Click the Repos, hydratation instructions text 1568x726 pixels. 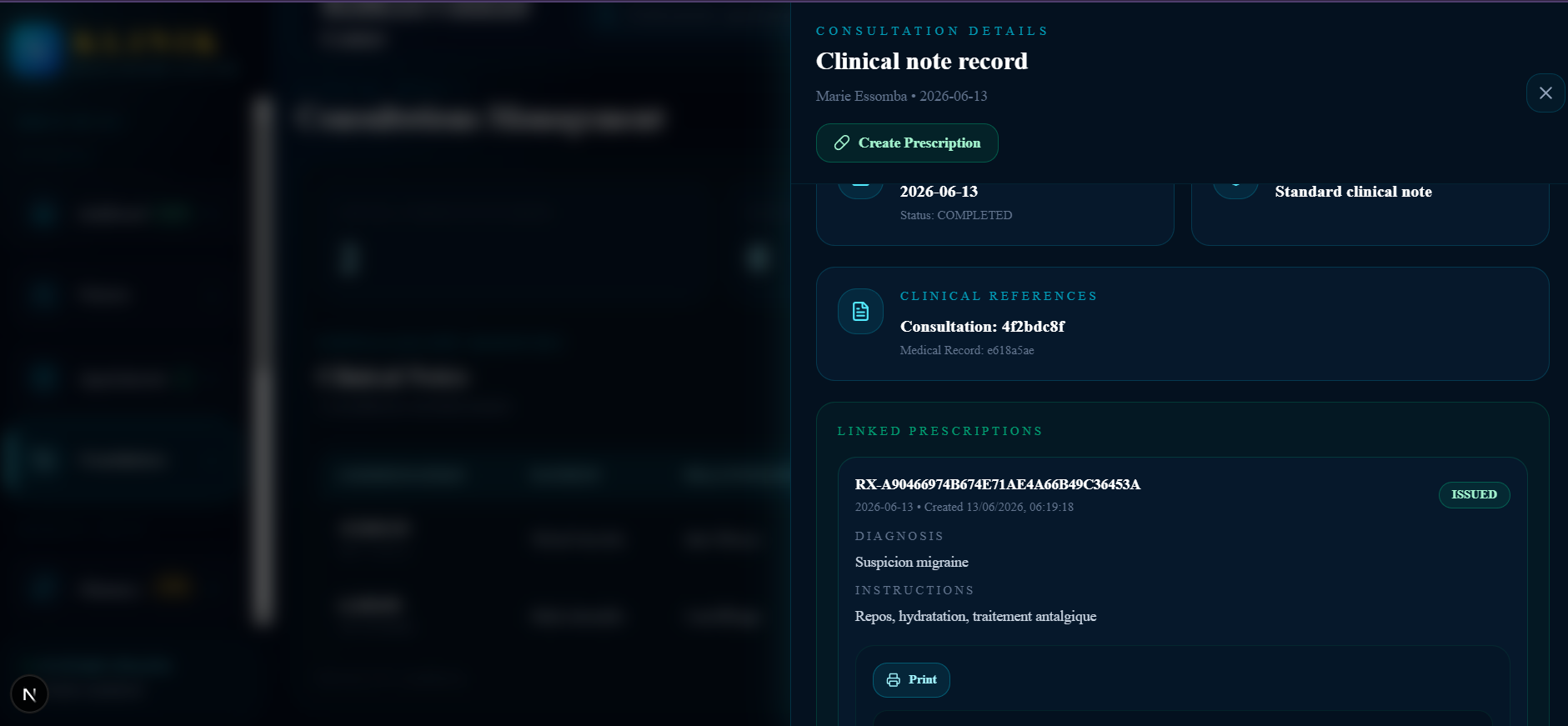pyautogui.click(x=975, y=616)
